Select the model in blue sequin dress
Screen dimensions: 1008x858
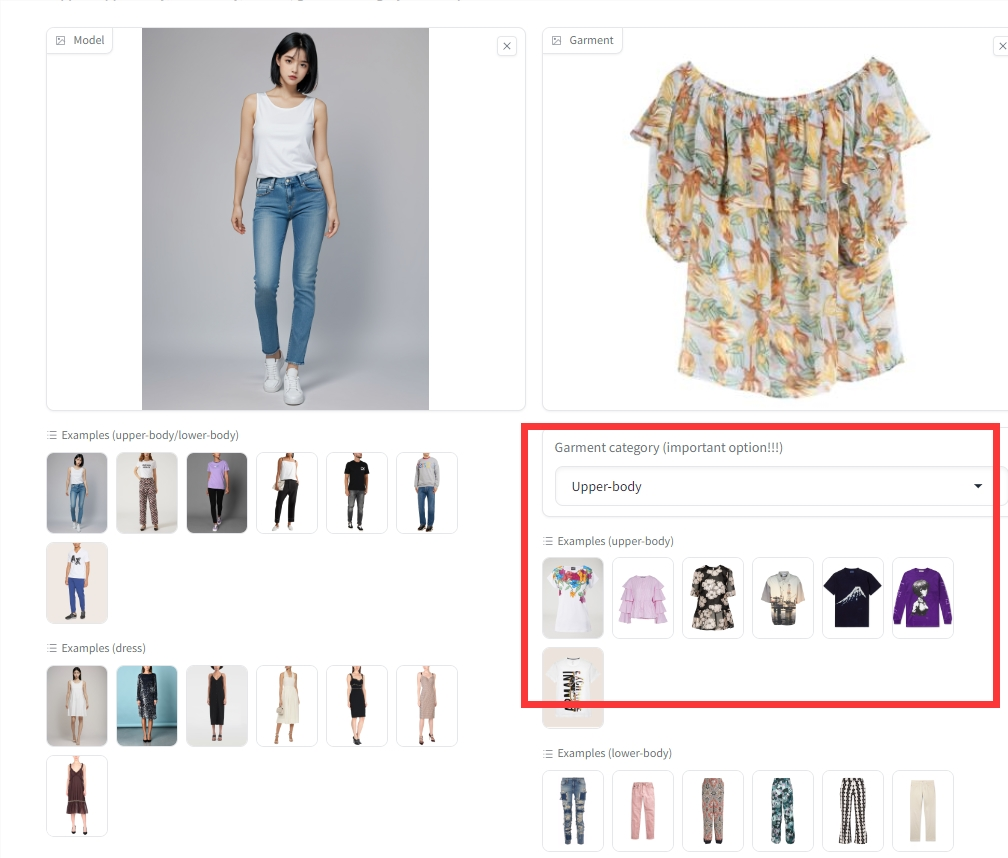[146, 706]
